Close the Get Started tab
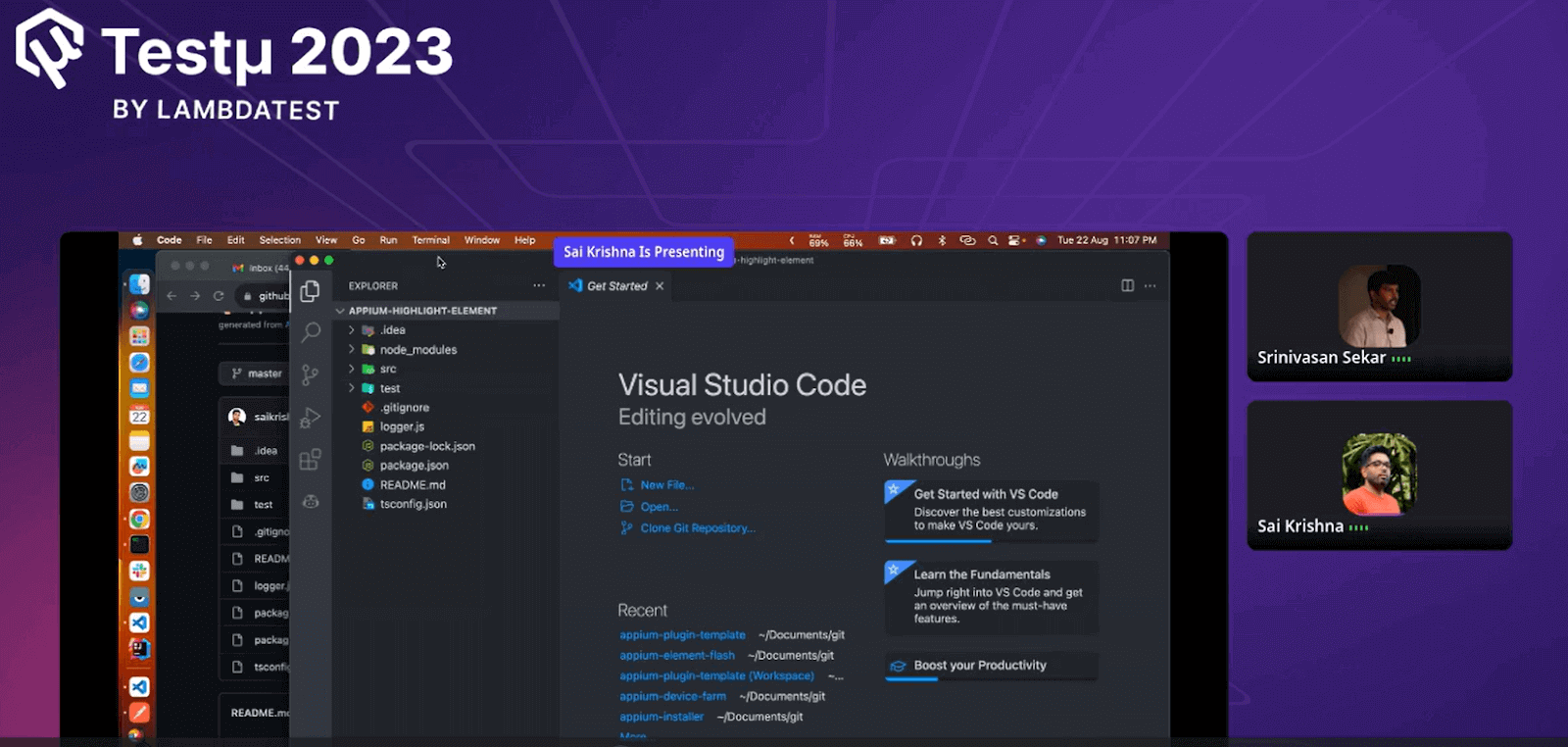Screen dimensions: 1568x747 pos(660,286)
